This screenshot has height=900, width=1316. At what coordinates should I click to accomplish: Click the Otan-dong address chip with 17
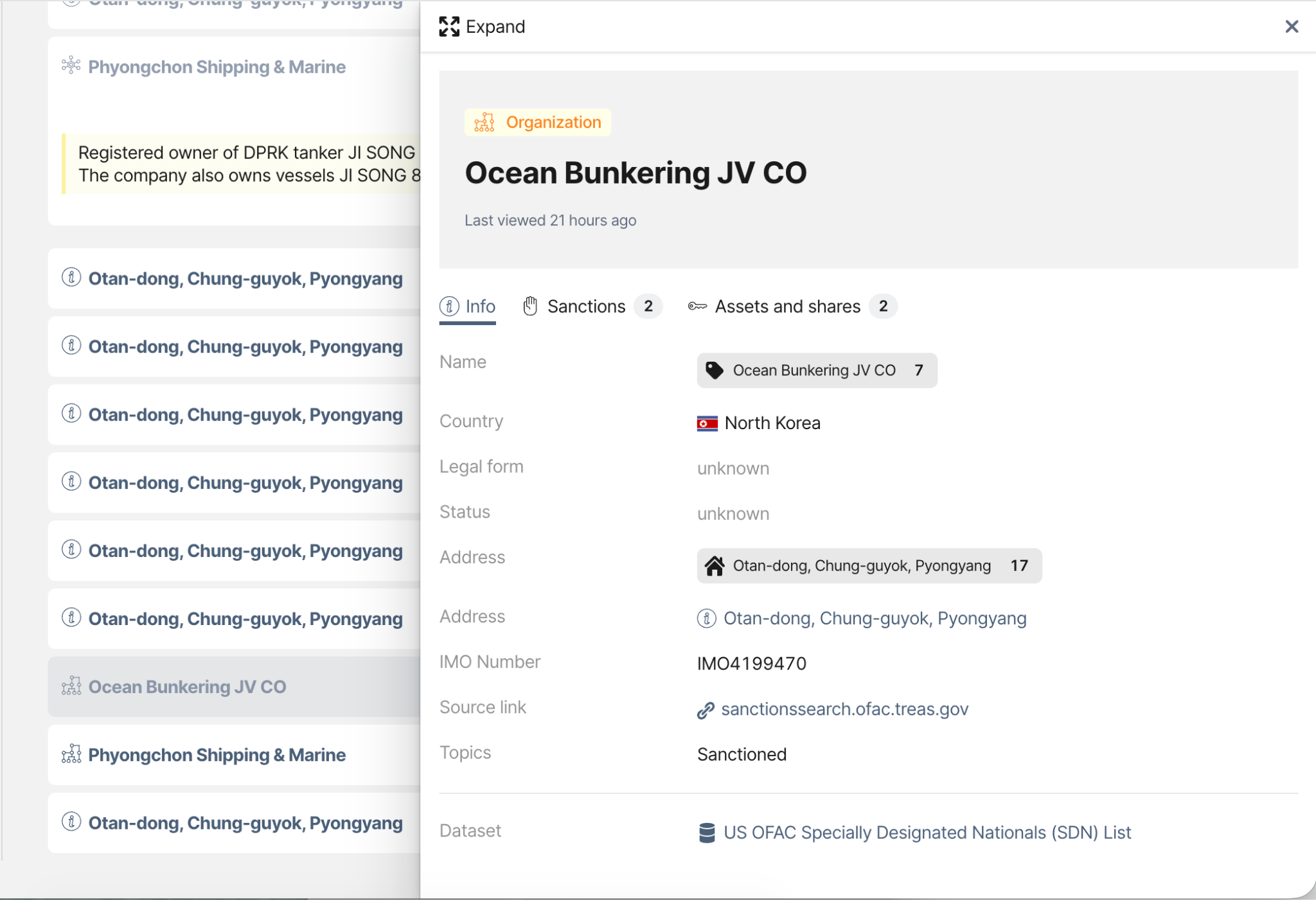(x=869, y=566)
